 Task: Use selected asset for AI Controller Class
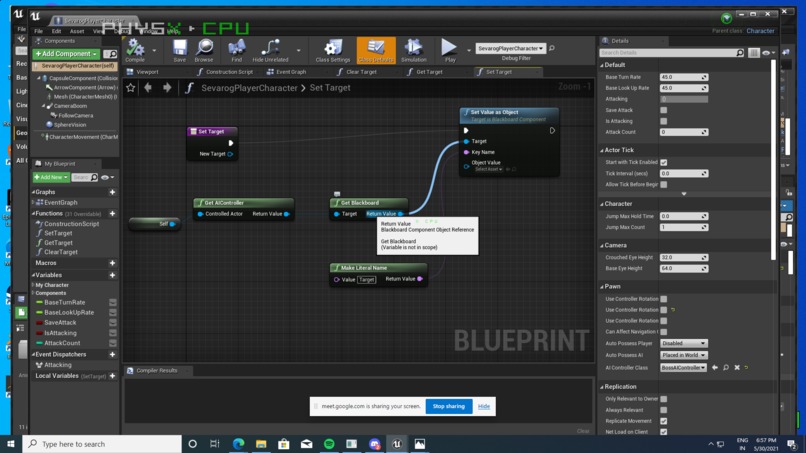[715, 368]
